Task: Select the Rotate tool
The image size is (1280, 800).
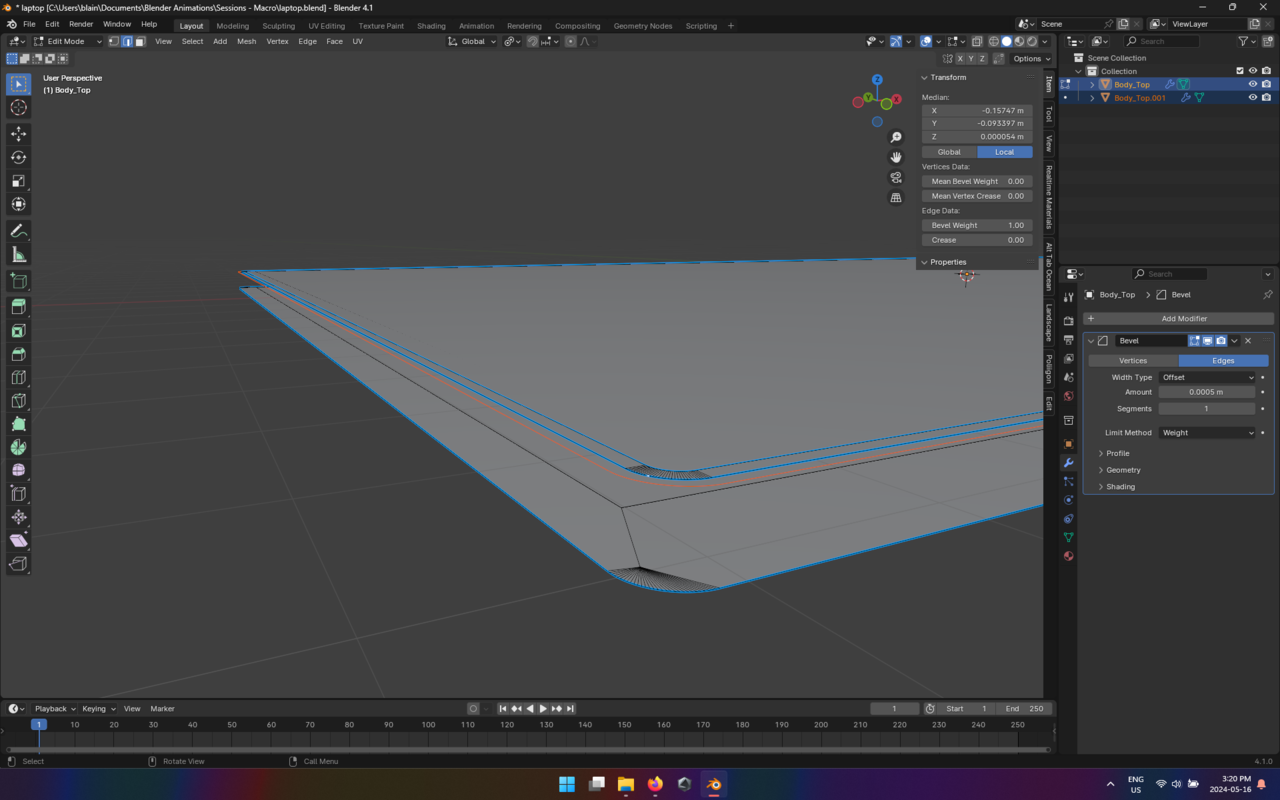Action: (18, 157)
